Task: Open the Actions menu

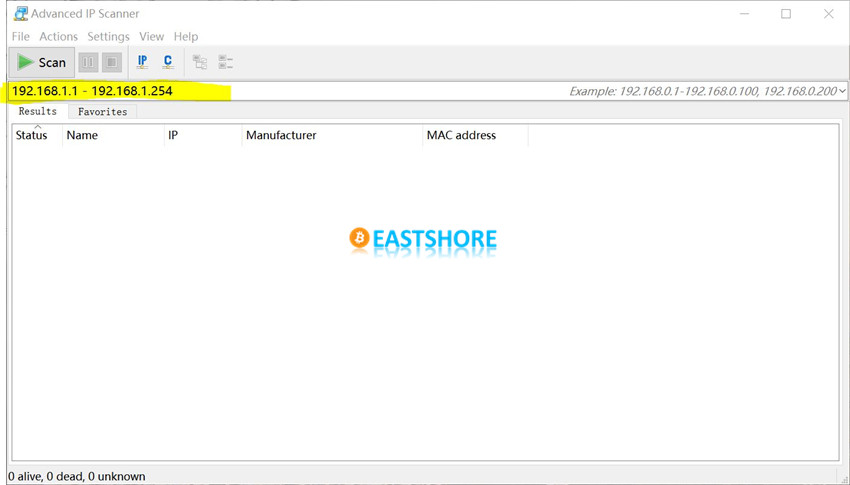Action: (59, 37)
